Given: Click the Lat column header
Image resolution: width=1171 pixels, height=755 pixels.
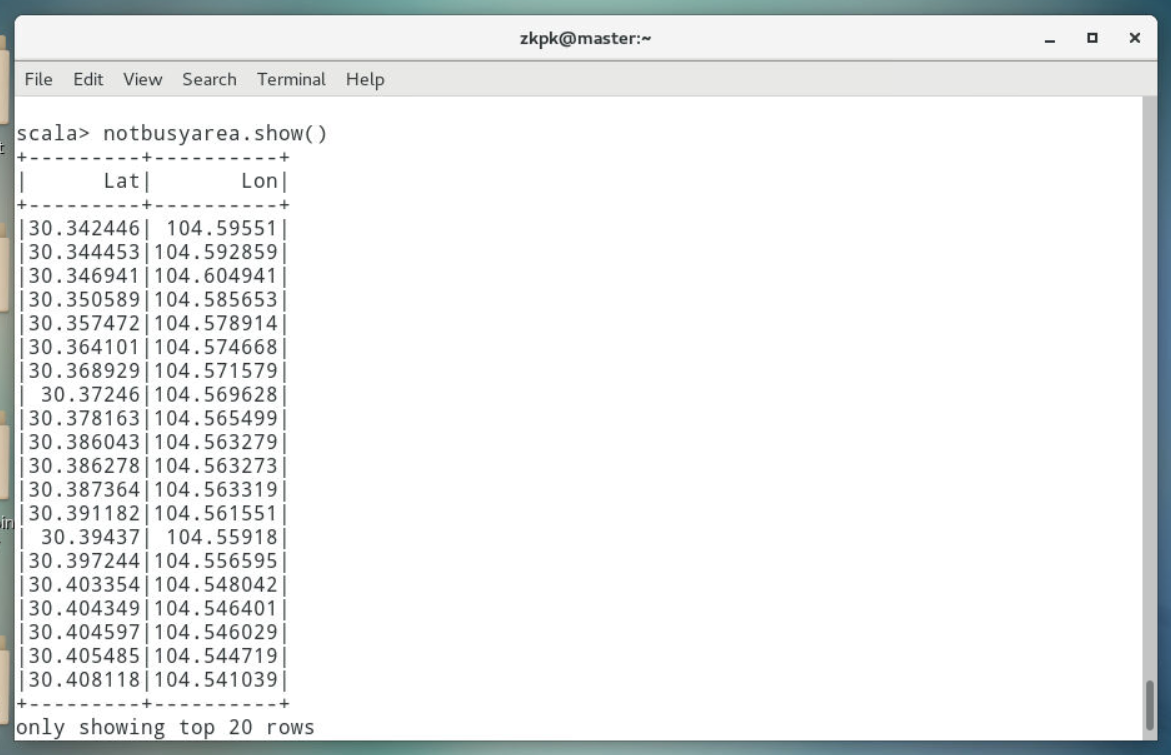Looking at the screenshot, I should (x=122, y=181).
